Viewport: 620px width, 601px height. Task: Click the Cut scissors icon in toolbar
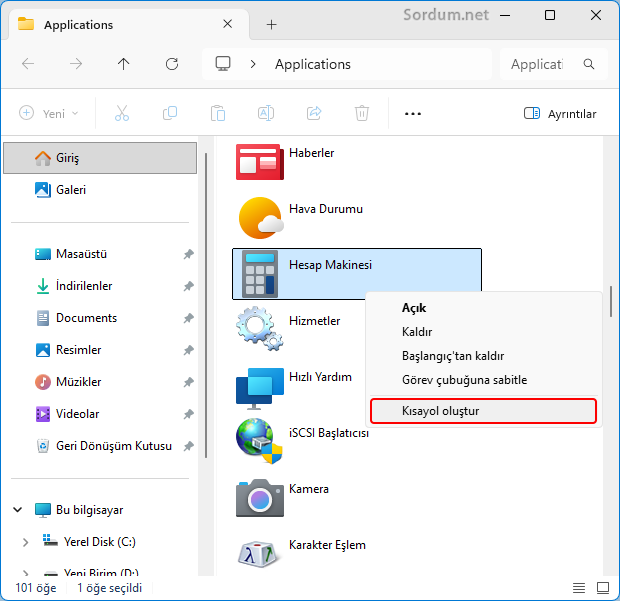point(122,113)
